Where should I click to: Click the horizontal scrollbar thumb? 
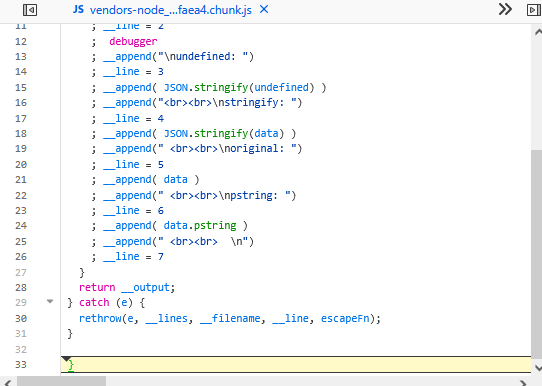click(62, 381)
